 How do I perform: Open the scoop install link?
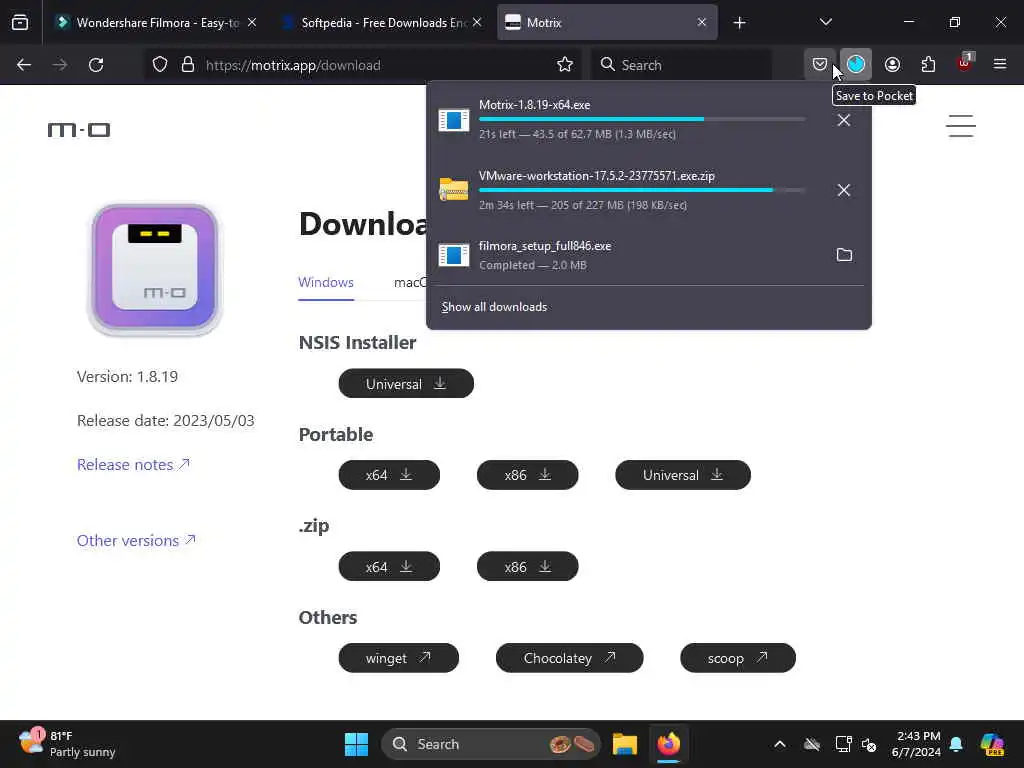pos(738,658)
